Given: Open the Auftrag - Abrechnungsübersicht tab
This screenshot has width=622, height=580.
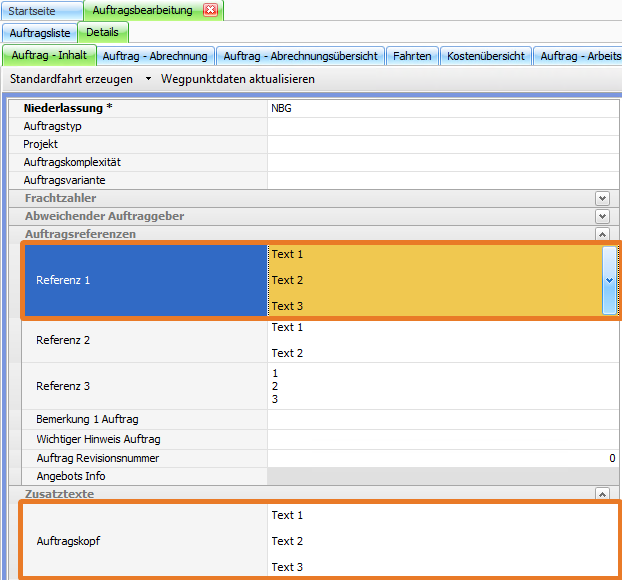Looking at the screenshot, I should 298,56.
